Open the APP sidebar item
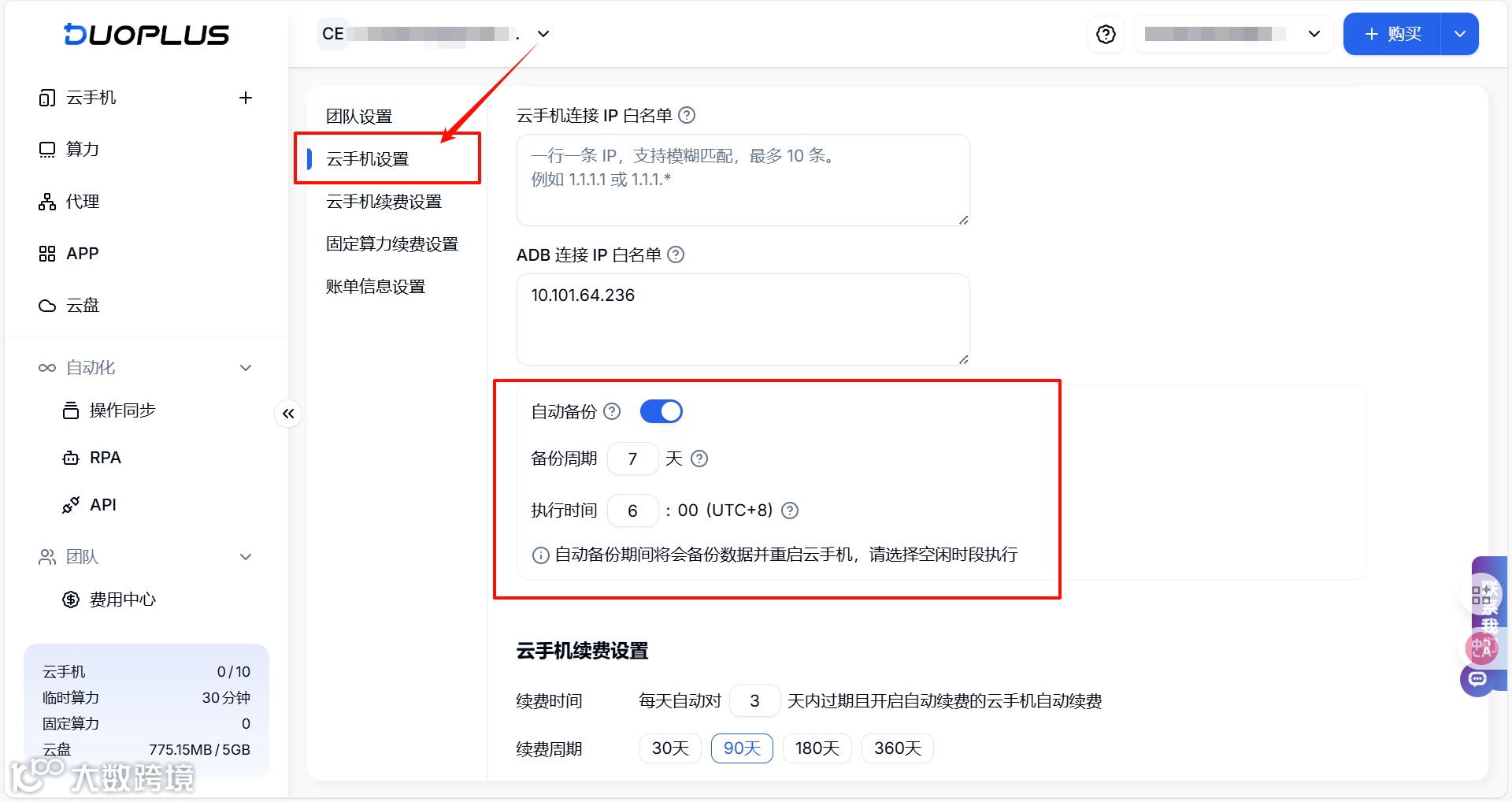 tap(82, 254)
